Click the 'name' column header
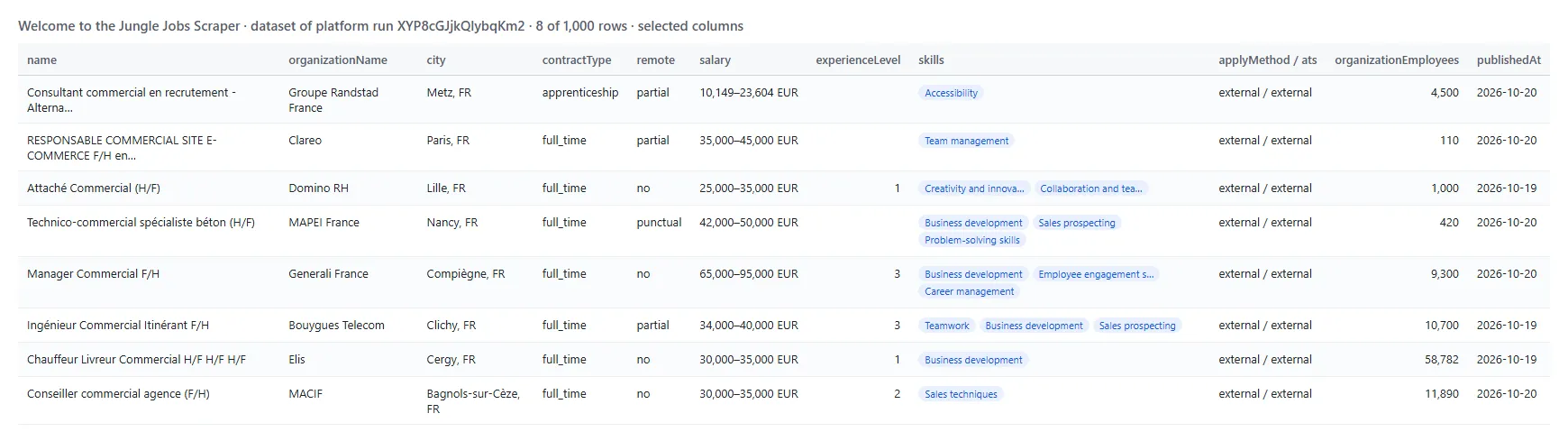The width and height of the screenshot is (1568, 441). coord(41,60)
